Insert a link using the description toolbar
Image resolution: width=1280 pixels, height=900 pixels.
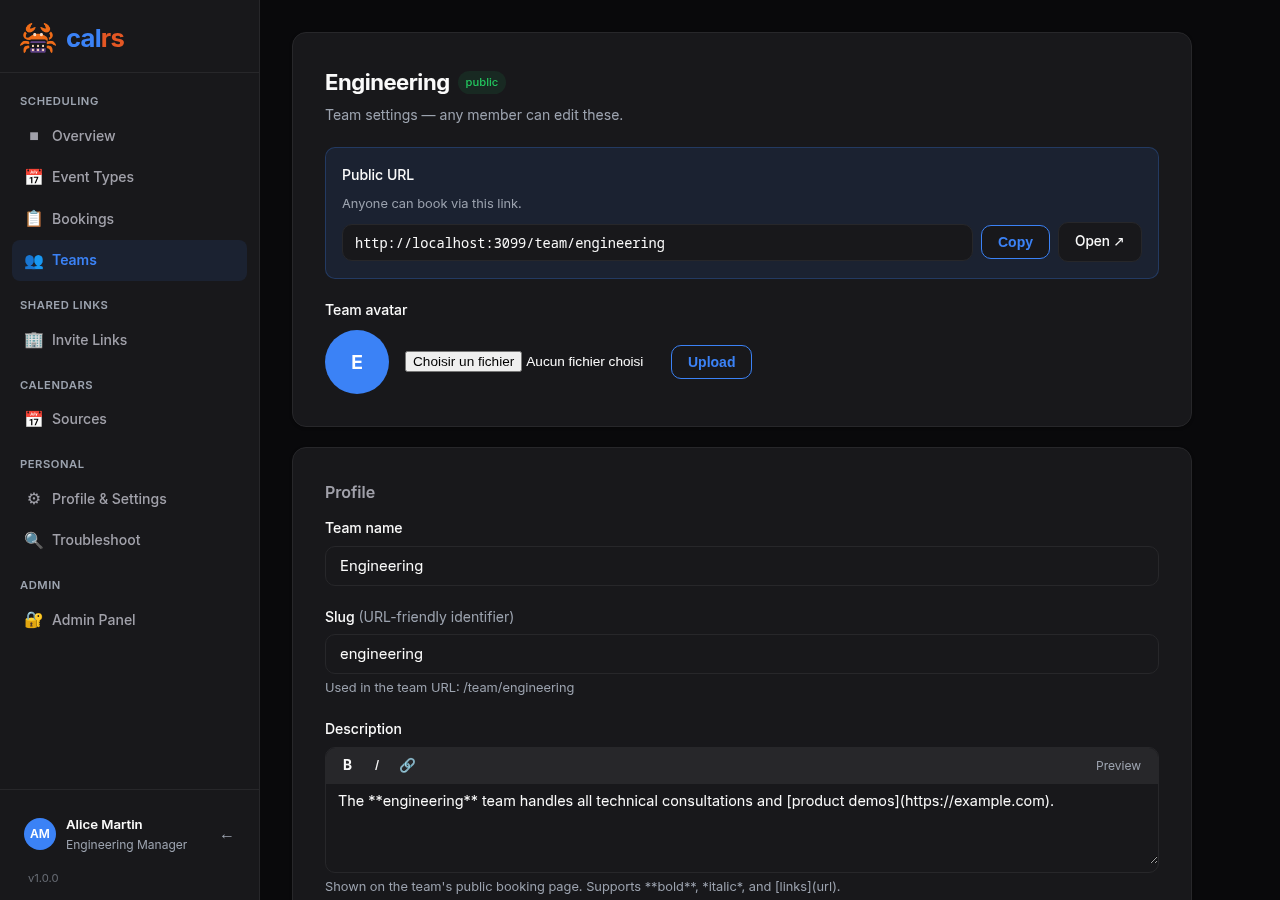pyautogui.click(x=407, y=765)
